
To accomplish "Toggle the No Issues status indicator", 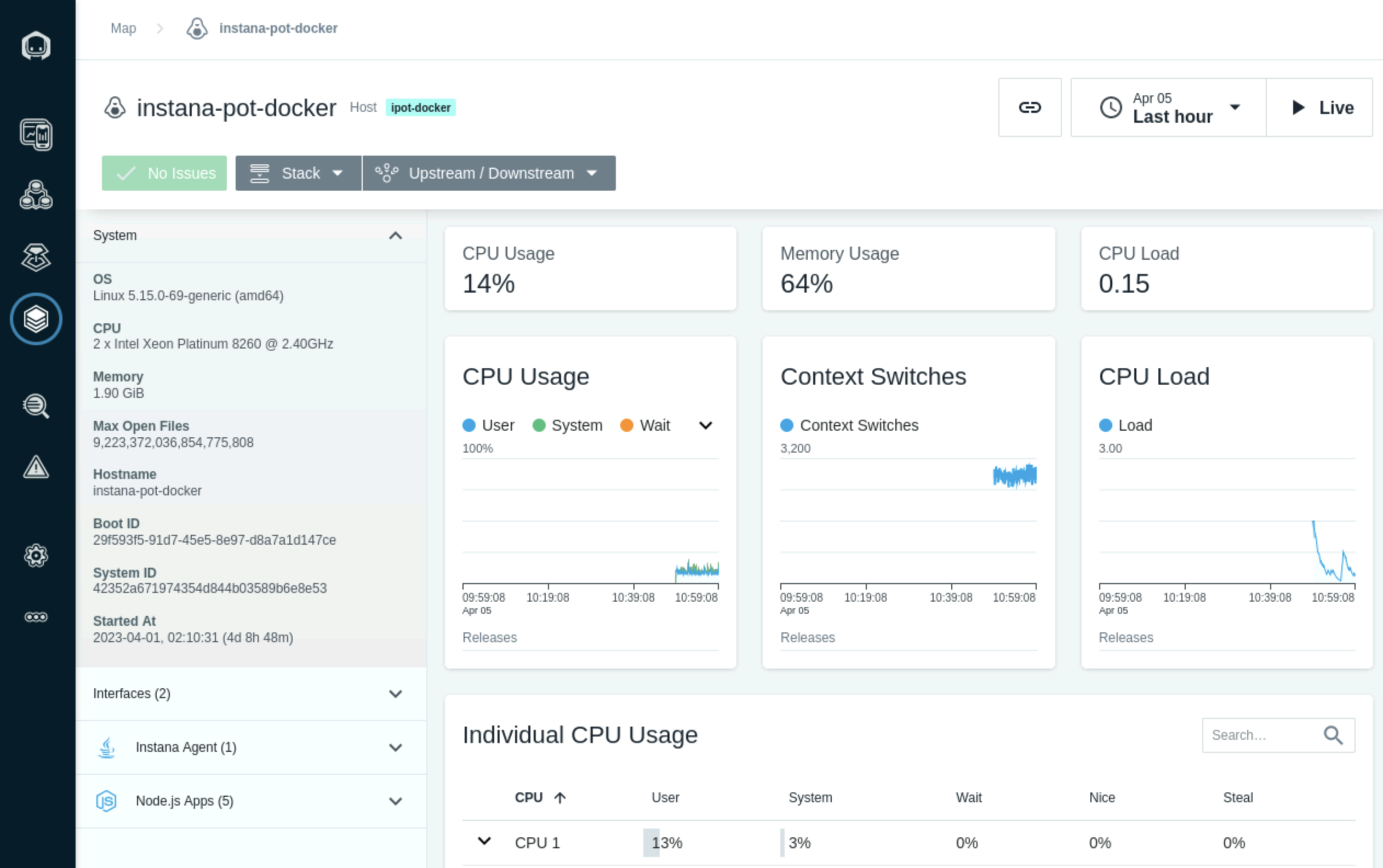I will coord(164,172).
